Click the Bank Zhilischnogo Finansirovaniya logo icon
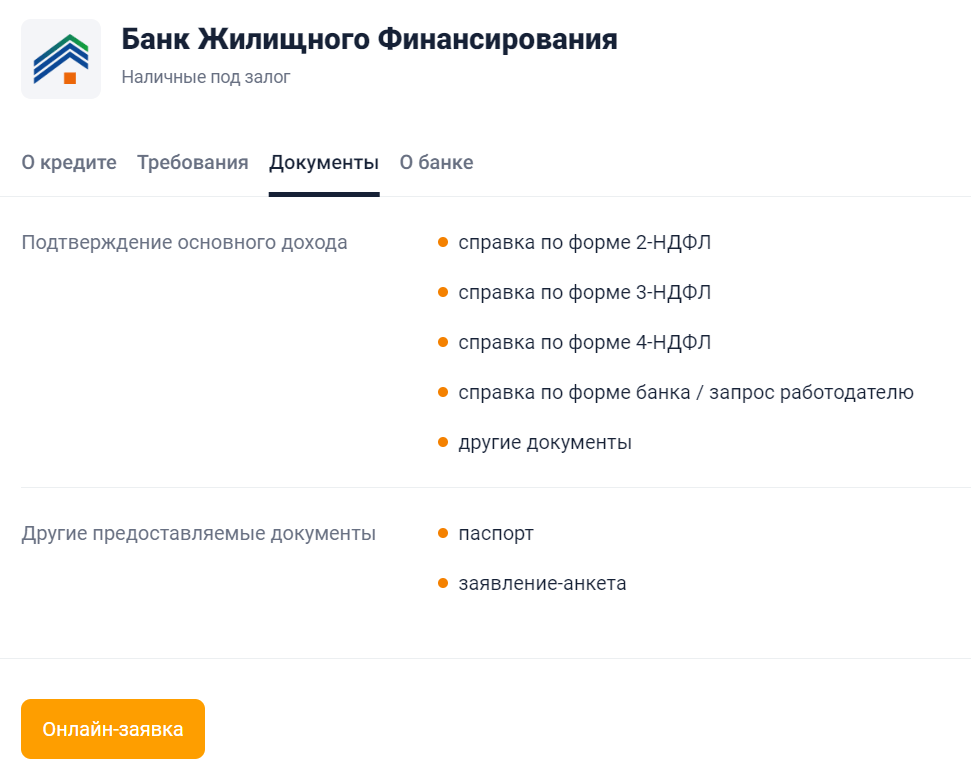This screenshot has height=775, width=971. tap(61, 59)
